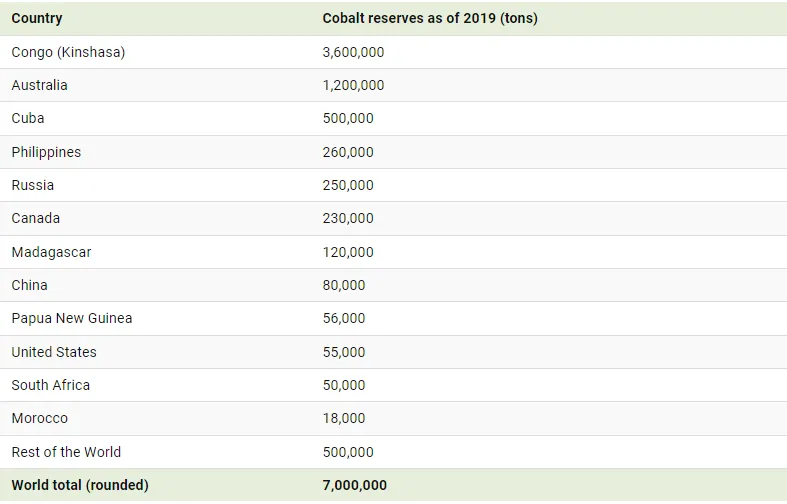Image resolution: width=787 pixels, height=504 pixels.
Task: Select the value "55,000"
Action: [344, 352]
